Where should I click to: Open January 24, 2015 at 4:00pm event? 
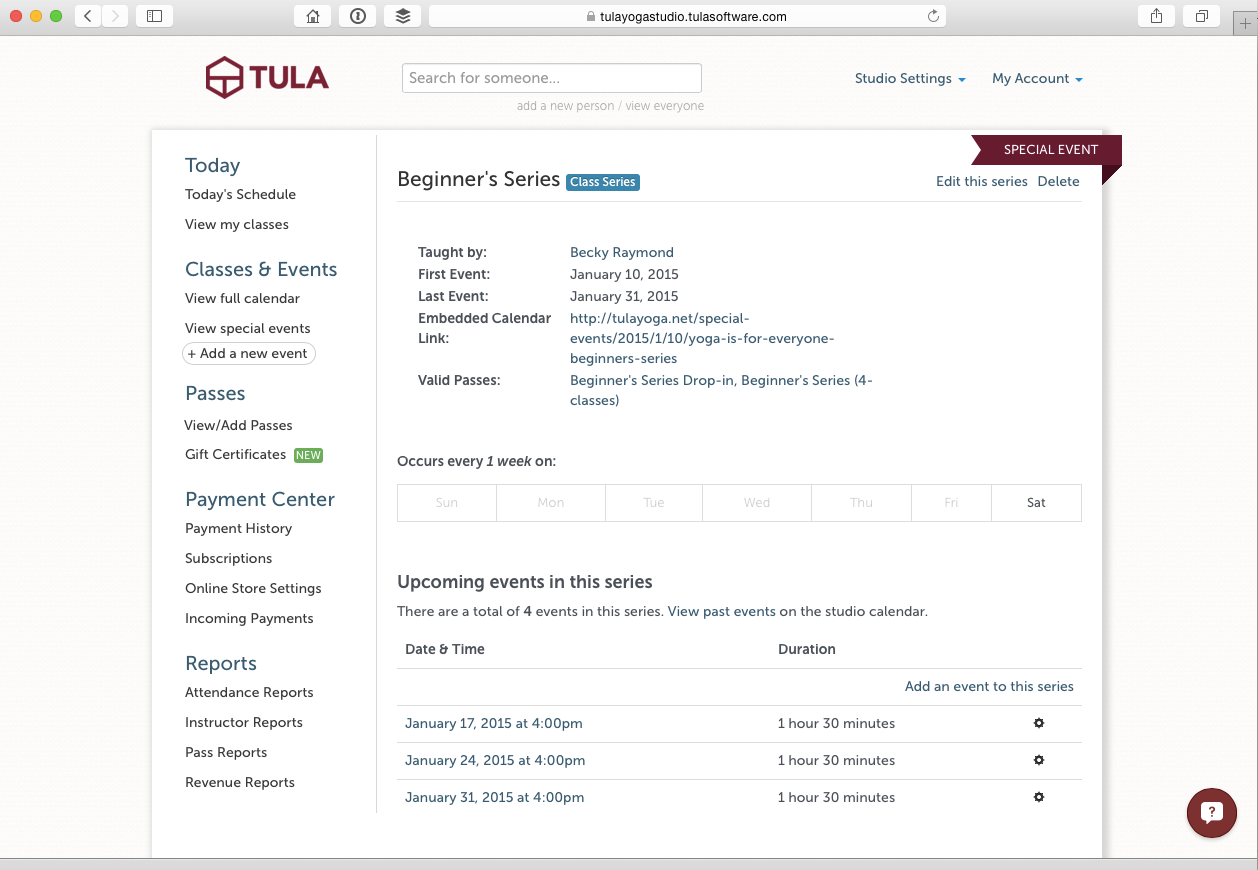pyautogui.click(x=495, y=760)
